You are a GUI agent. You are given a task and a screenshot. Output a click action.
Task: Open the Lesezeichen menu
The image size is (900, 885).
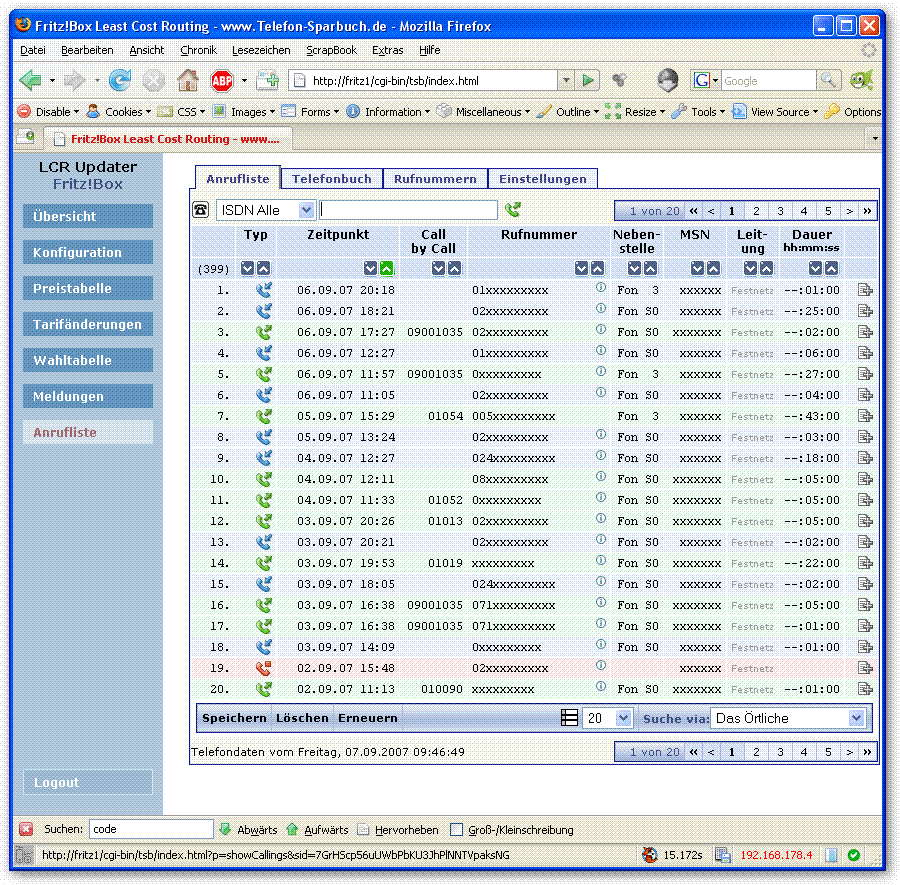pos(261,50)
